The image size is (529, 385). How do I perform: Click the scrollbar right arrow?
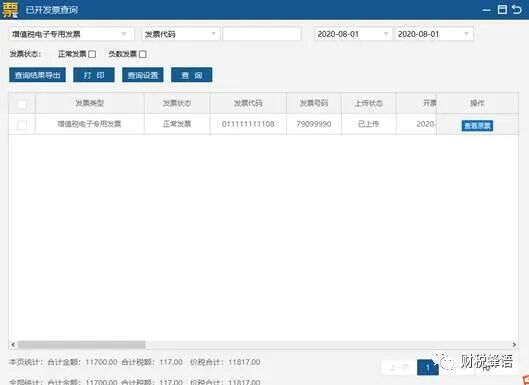coord(514,345)
